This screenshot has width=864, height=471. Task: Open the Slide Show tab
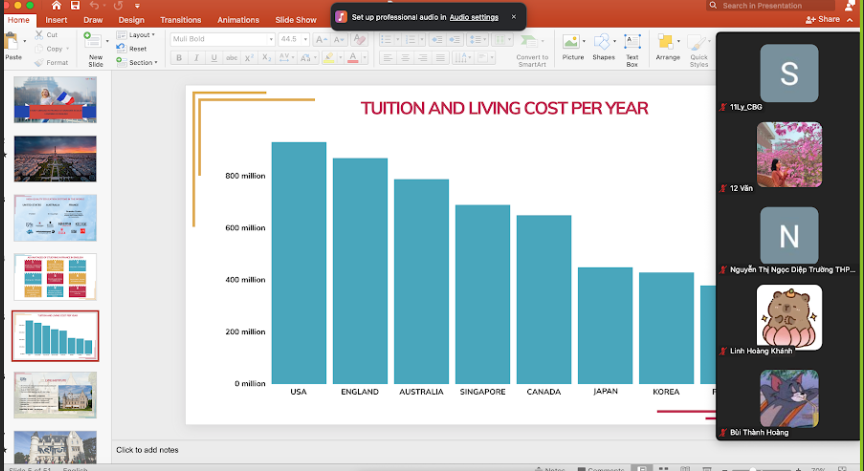pos(296,20)
